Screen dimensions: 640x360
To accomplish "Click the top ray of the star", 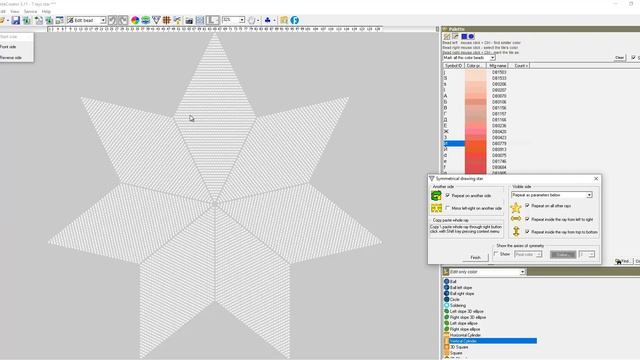I will tap(215, 118).
